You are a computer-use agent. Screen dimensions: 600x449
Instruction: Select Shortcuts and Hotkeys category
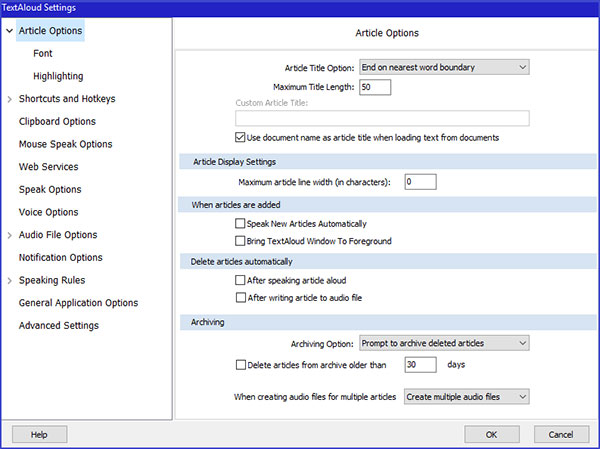tap(67, 99)
